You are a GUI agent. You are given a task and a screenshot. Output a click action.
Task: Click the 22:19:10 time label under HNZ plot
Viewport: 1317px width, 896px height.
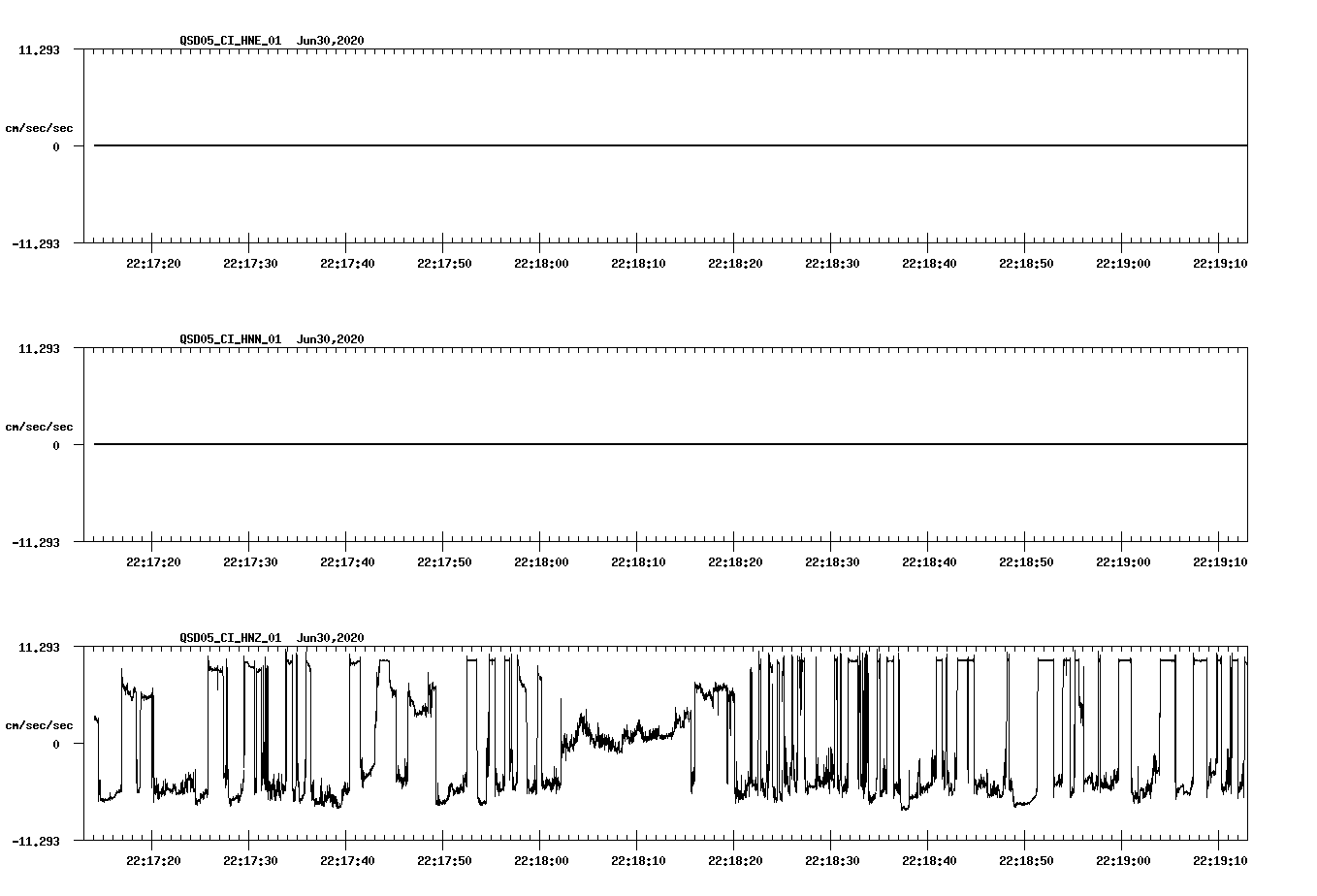pos(1220,861)
